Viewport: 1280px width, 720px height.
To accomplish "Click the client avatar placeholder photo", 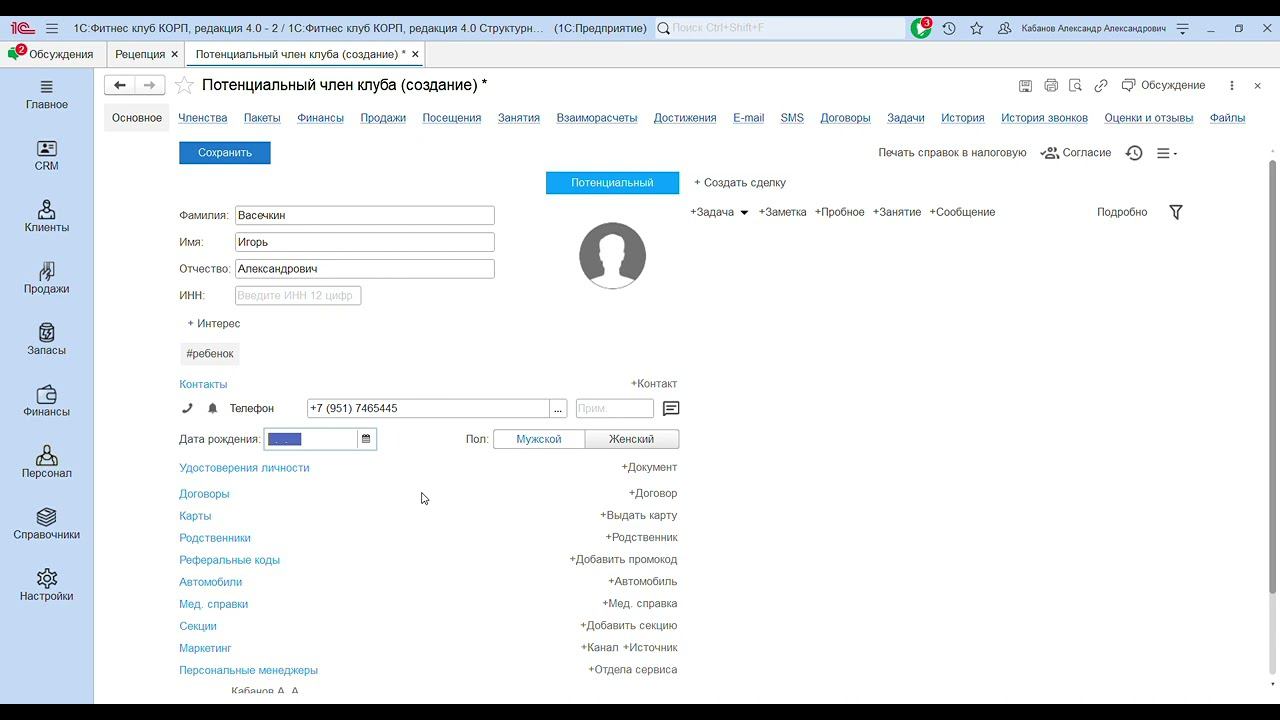I will (612, 256).
